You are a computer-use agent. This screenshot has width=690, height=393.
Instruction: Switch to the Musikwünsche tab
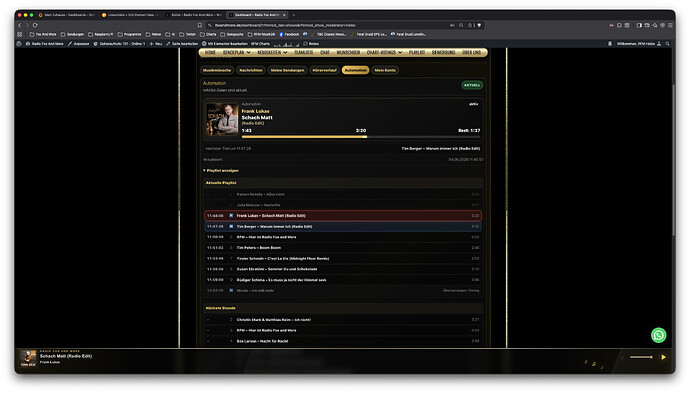tap(217, 70)
